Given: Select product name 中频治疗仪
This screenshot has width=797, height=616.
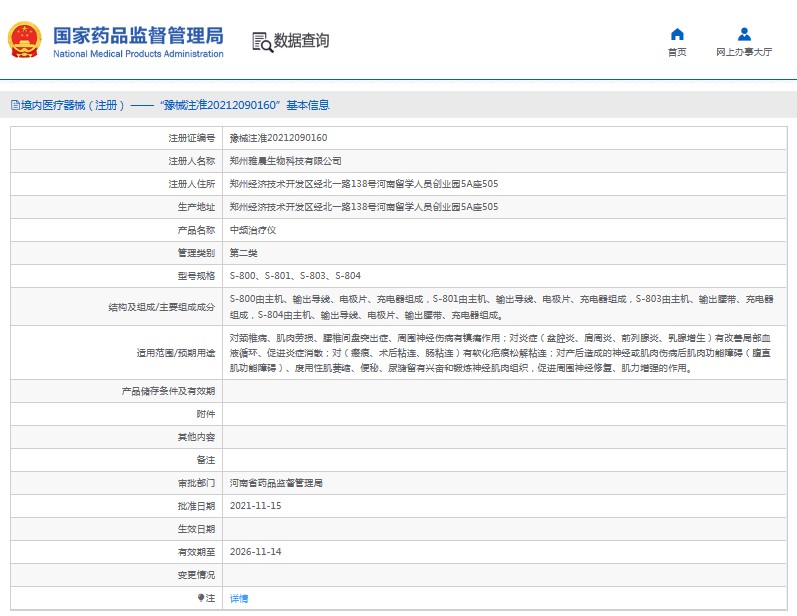Looking at the screenshot, I should (x=253, y=230).
